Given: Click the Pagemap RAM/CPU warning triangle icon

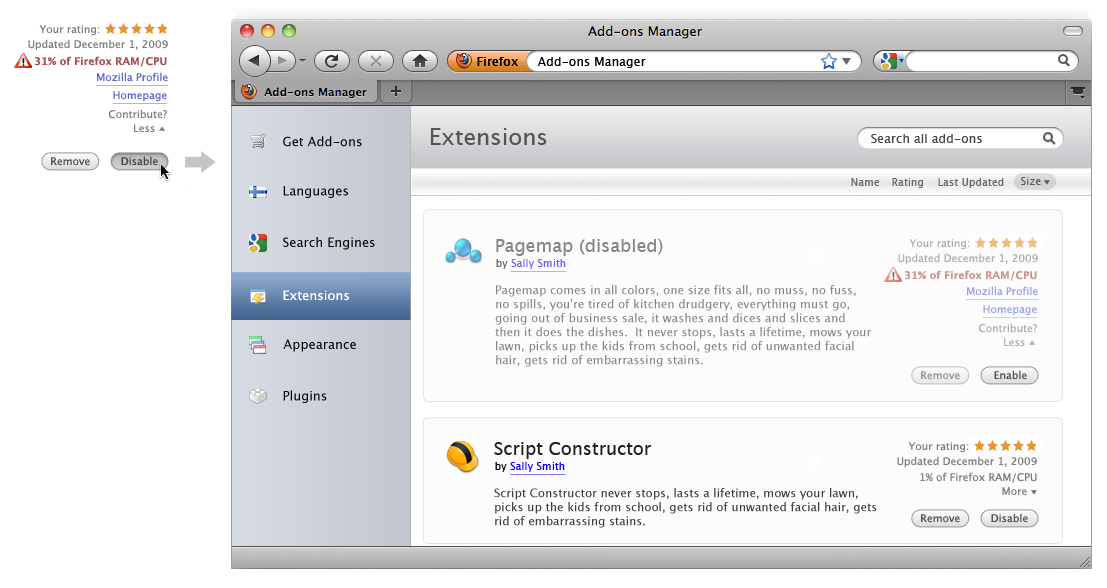Looking at the screenshot, I should coord(893,275).
